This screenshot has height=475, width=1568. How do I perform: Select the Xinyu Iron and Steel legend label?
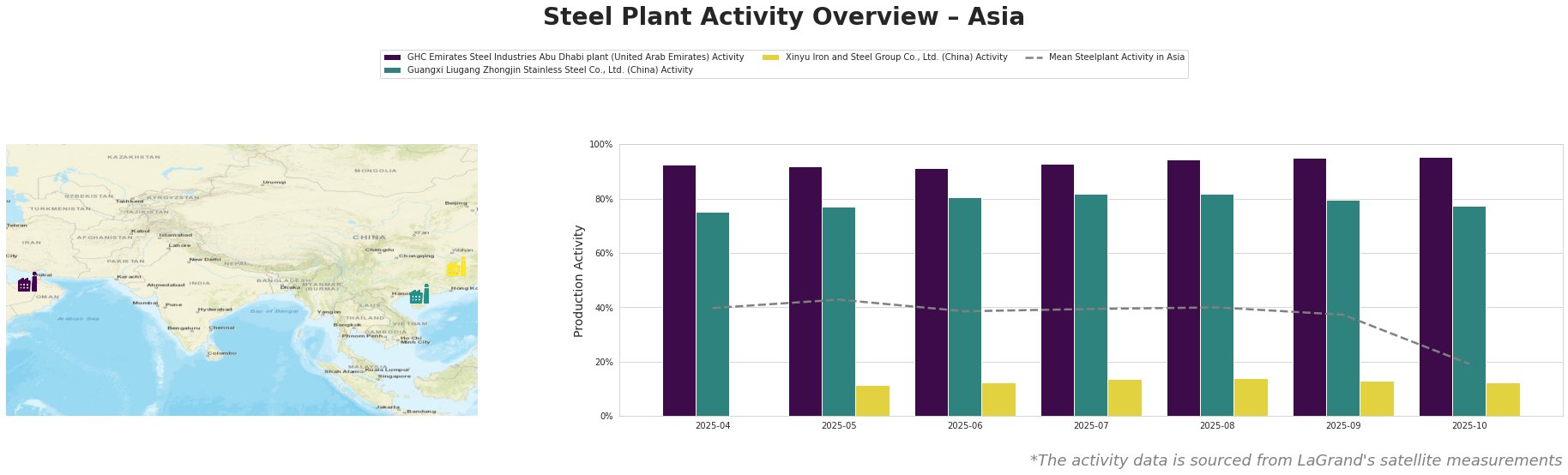[x=896, y=57]
